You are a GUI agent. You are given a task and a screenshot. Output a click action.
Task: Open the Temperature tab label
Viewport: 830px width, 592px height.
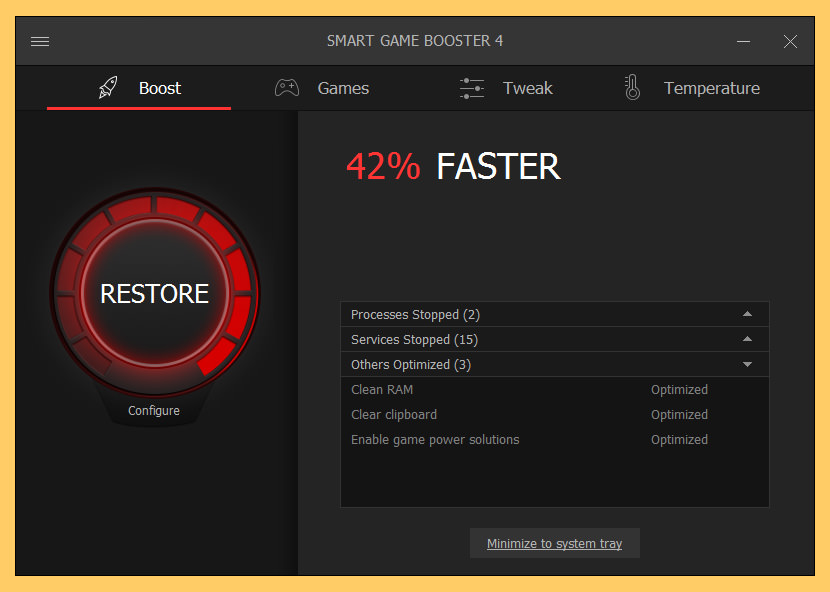click(x=712, y=88)
